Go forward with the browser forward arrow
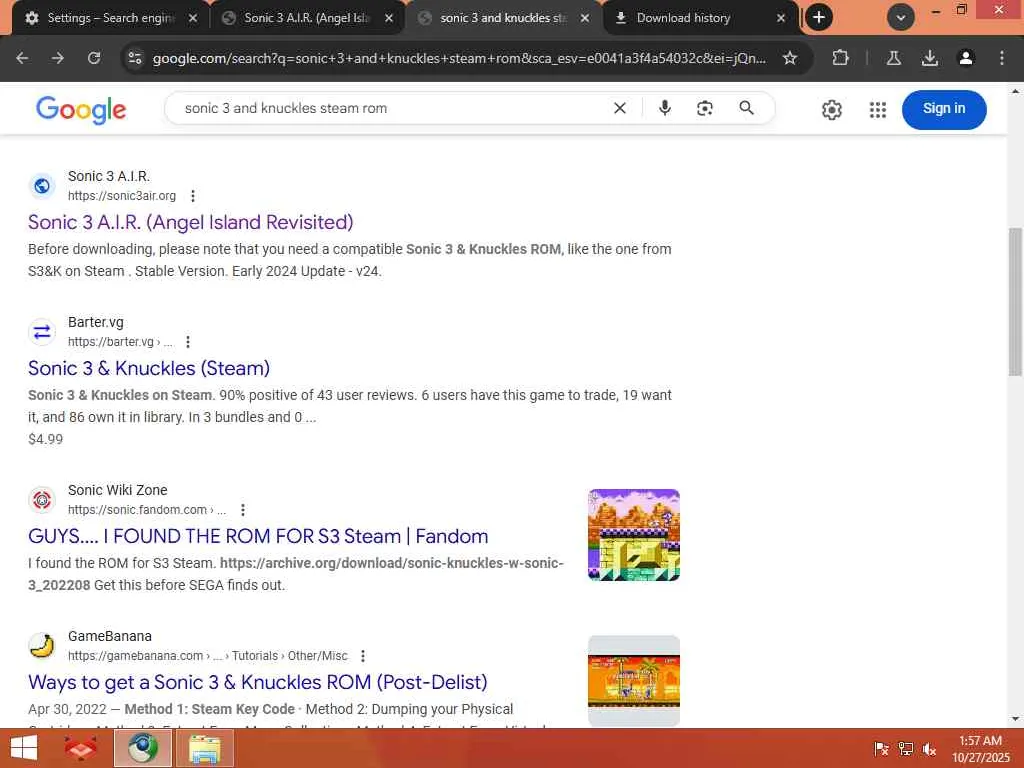This screenshot has height=768, width=1024. point(58,58)
